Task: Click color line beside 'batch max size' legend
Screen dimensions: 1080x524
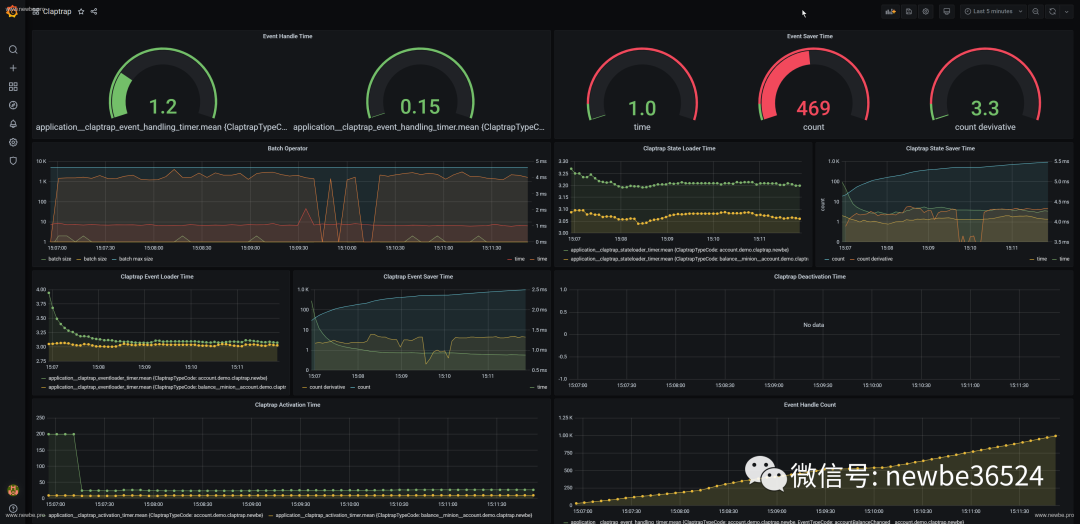Action: (x=114, y=259)
